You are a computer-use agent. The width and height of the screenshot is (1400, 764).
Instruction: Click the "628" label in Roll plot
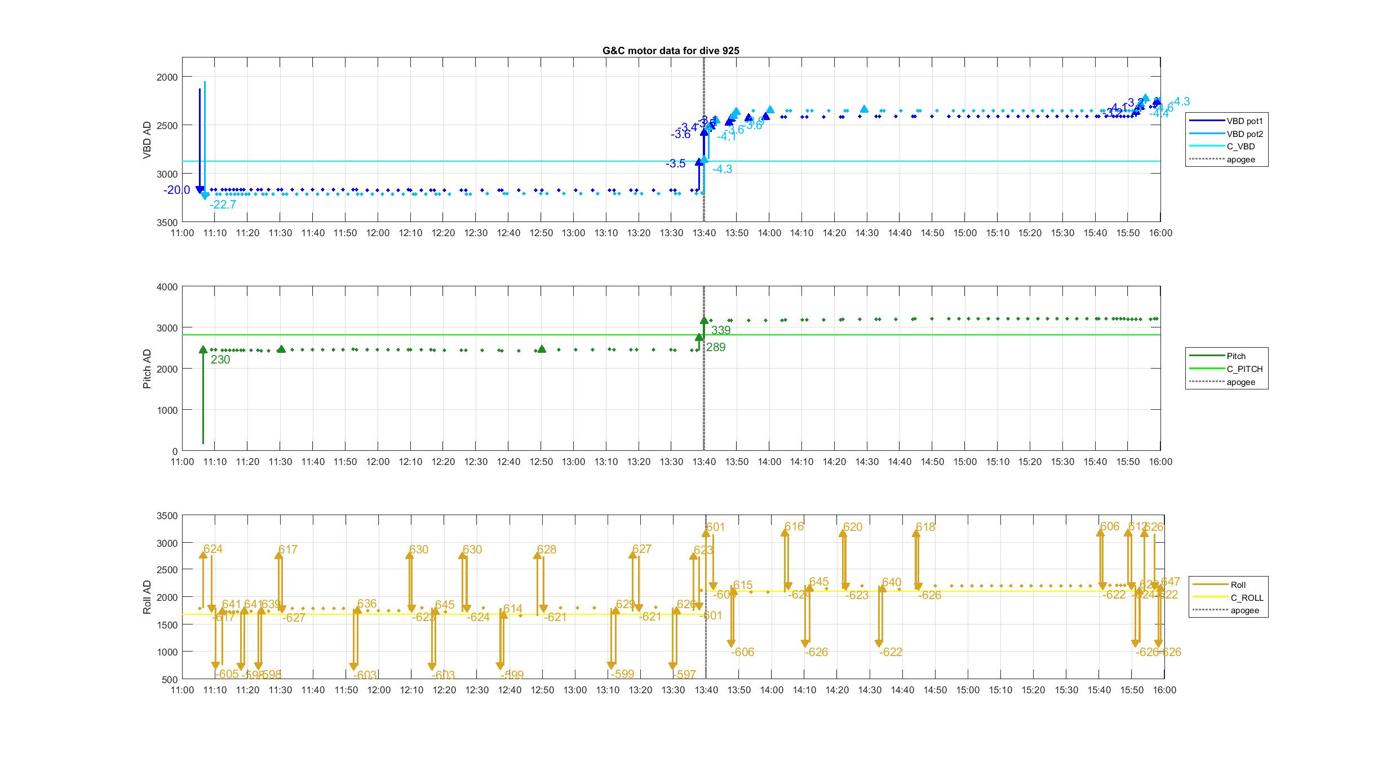coord(547,549)
